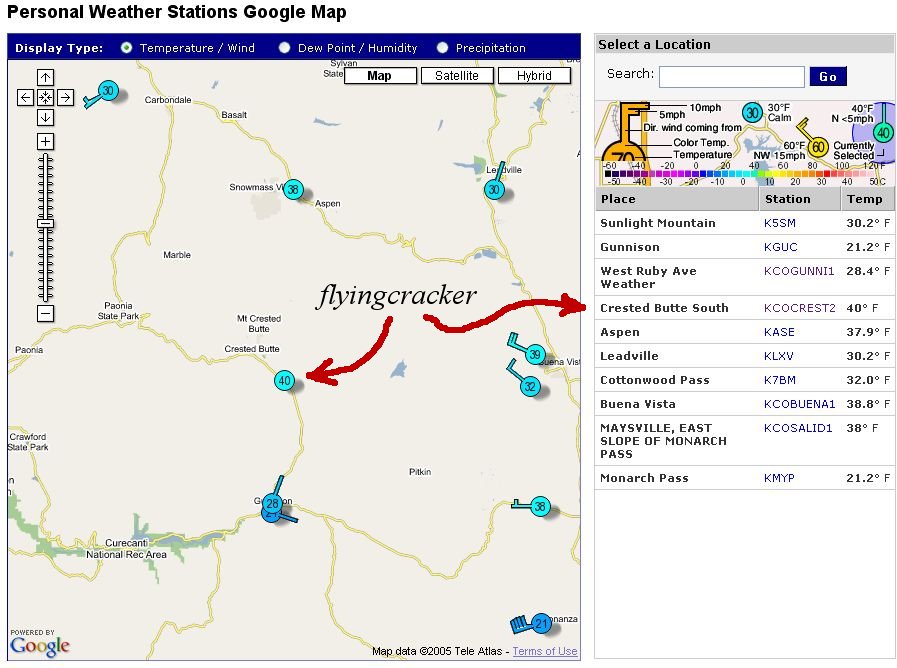Select Precipitation display type
897x668 pixels.
coord(442,48)
